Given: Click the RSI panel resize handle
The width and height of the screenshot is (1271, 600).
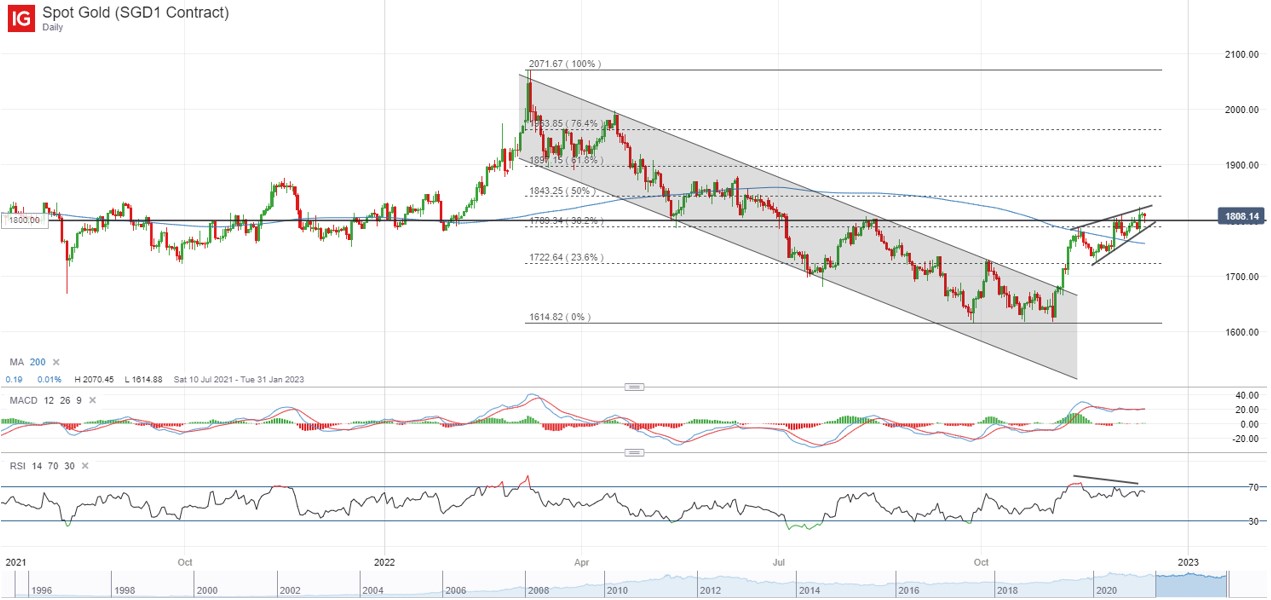Looking at the screenshot, I should point(632,452).
